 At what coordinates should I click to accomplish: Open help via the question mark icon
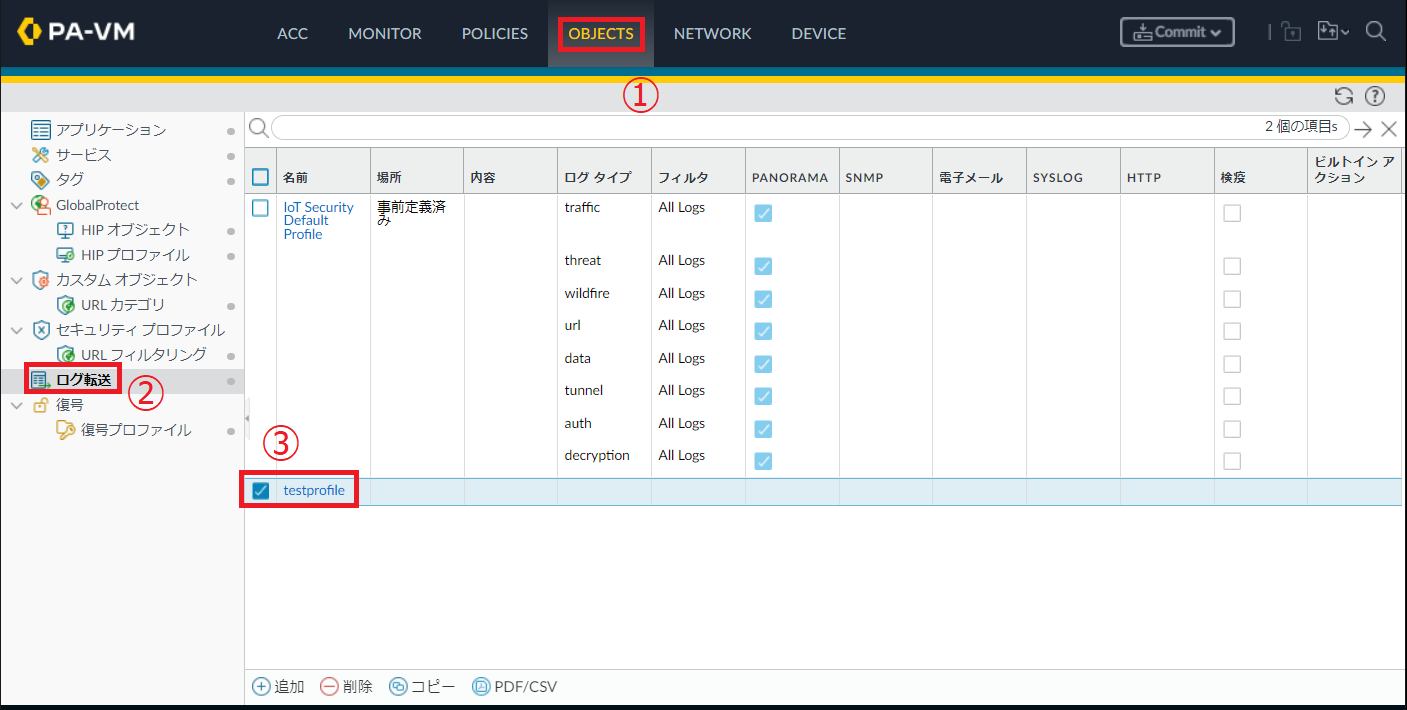[1375, 96]
